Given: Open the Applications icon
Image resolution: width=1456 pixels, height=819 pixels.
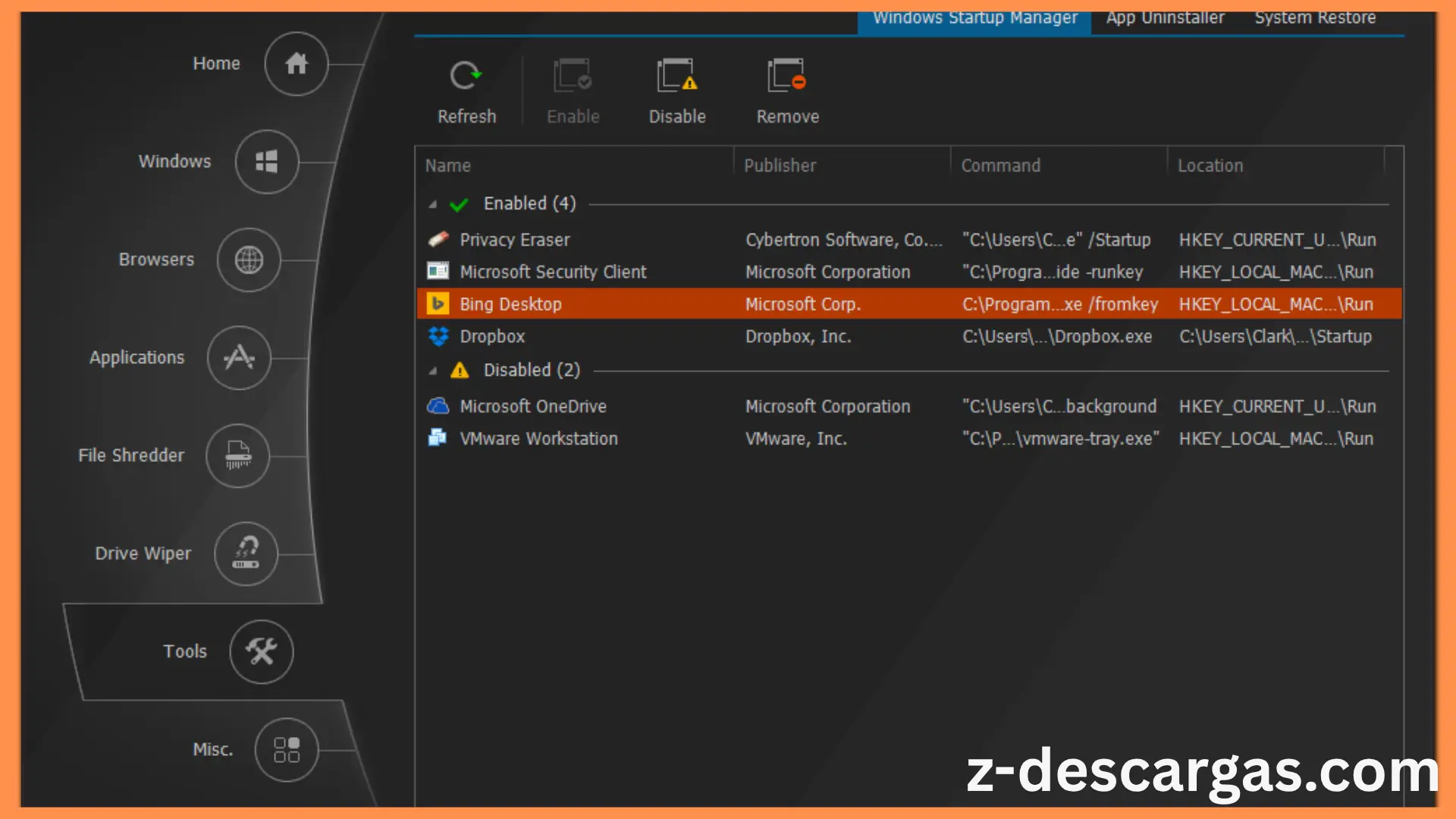Looking at the screenshot, I should pyautogui.click(x=239, y=357).
